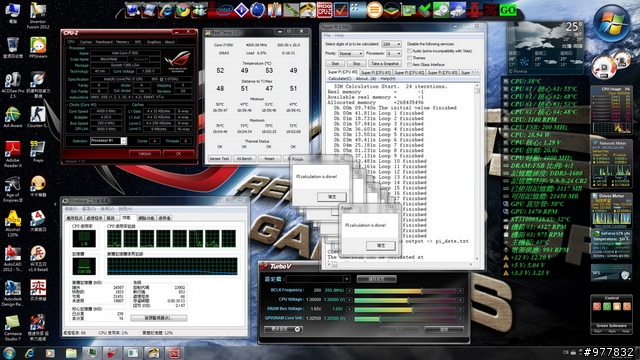Launch the Autodesk Design Review icon
The height and width of the screenshot is (360, 640).
tap(13, 293)
